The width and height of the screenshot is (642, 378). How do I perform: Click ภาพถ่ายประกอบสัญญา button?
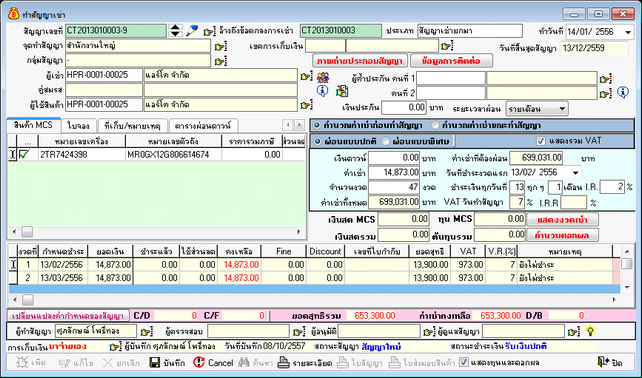360,61
